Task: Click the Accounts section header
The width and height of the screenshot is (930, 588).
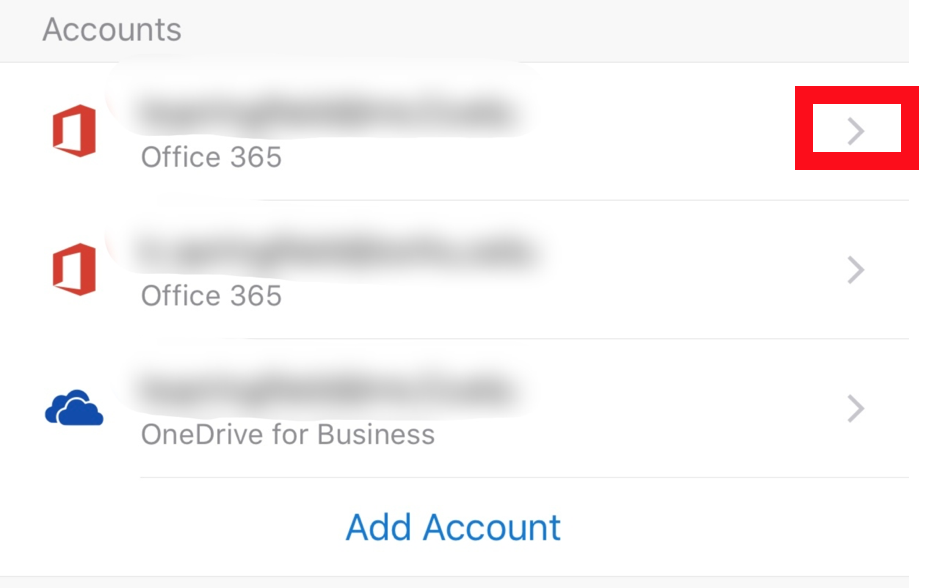Action: 112,29
